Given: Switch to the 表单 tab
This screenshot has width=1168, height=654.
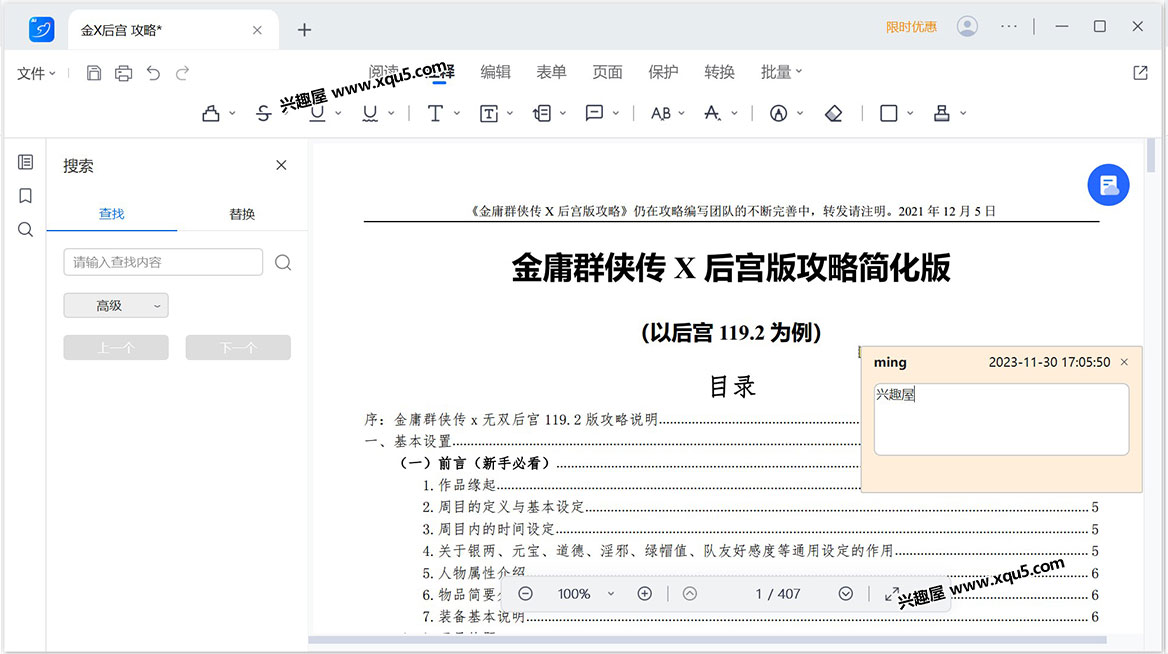Looking at the screenshot, I should [551, 72].
